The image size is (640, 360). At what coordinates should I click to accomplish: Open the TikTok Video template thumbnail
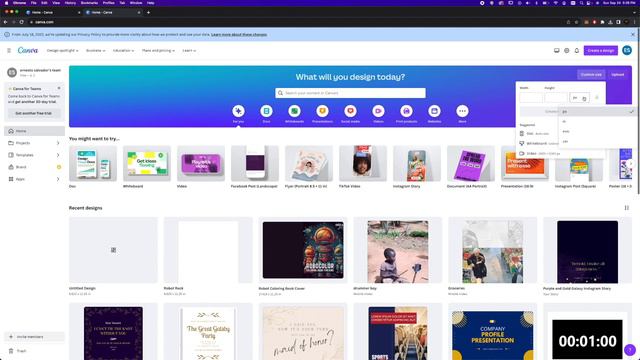[x=362, y=163]
